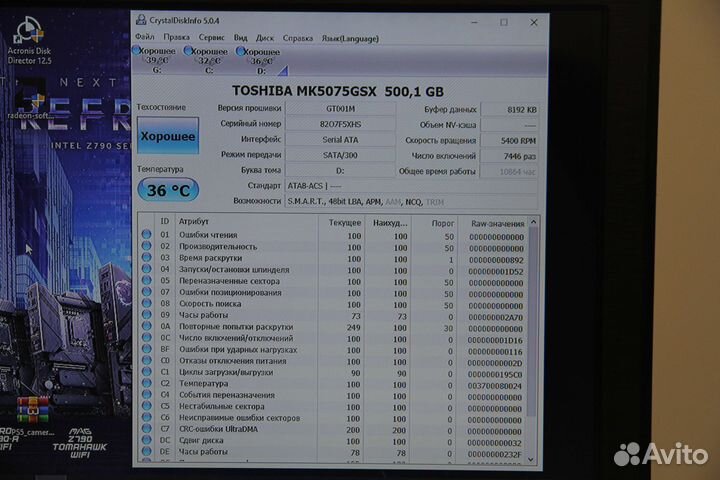Open the WinRAR archive icon on desktop
Viewport: 720px width, 480px height.
[33, 409]
